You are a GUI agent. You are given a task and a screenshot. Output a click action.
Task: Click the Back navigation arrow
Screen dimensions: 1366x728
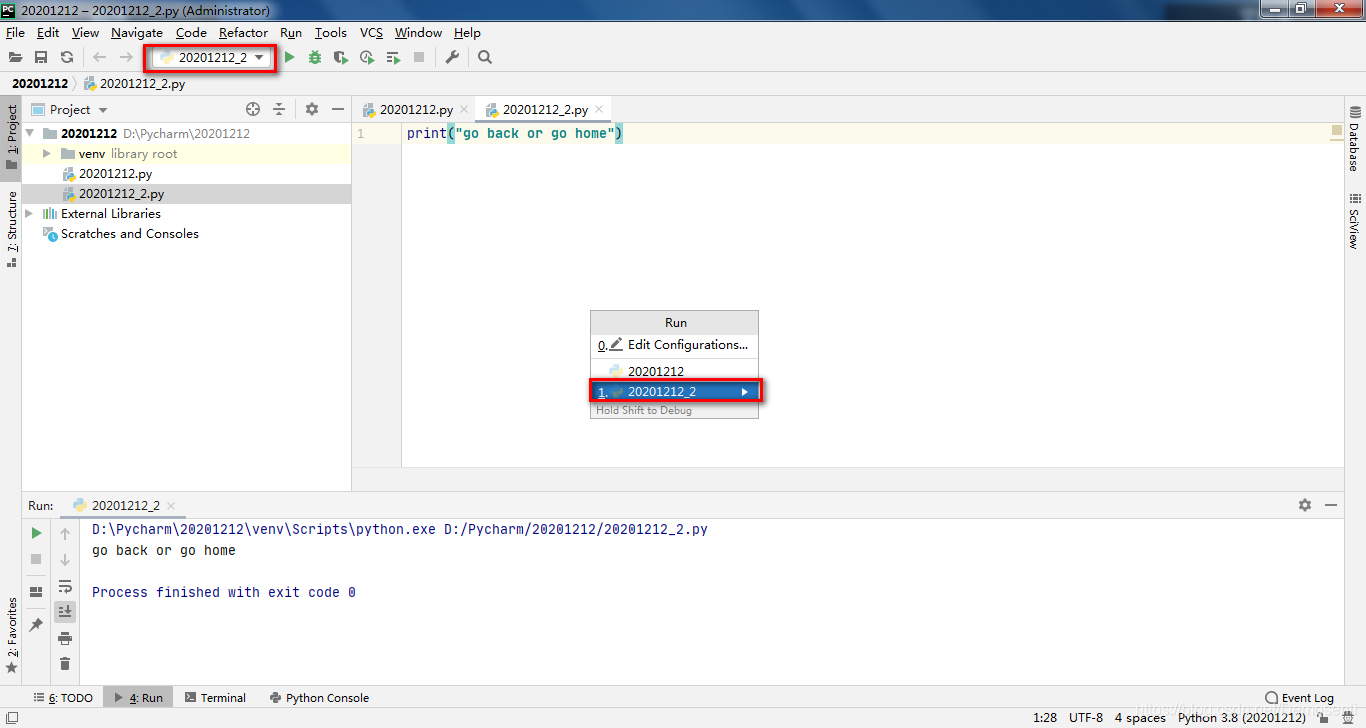tap(99, 57)
